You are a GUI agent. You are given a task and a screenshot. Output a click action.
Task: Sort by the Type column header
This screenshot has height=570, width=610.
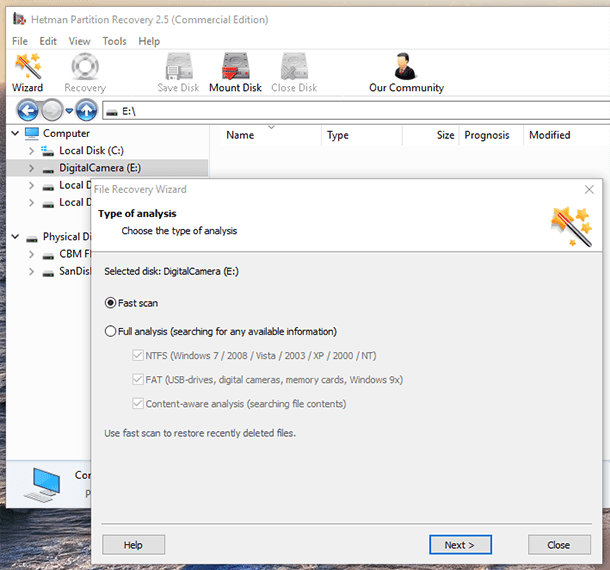(x=362, y=135)
